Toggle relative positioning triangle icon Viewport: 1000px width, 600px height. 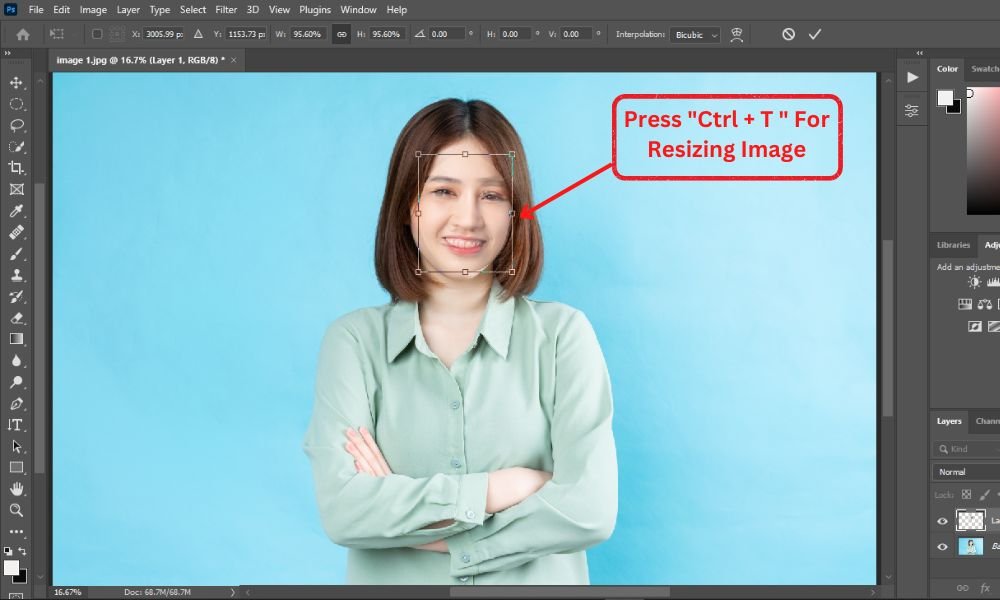coord(198,34)
